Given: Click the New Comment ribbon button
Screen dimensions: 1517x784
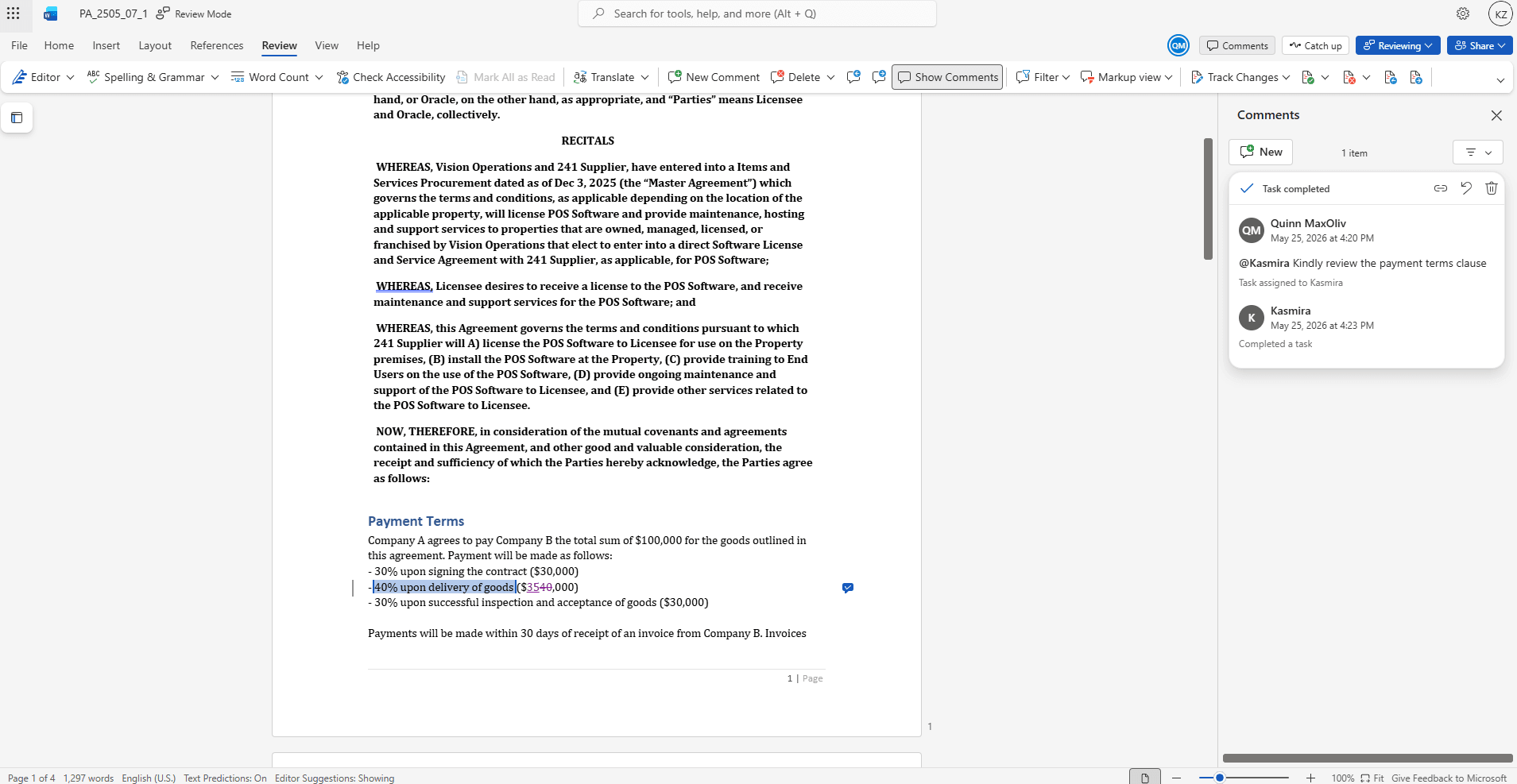Looking at the screenshot, I should pyautogui.click(x=714, y=77).
